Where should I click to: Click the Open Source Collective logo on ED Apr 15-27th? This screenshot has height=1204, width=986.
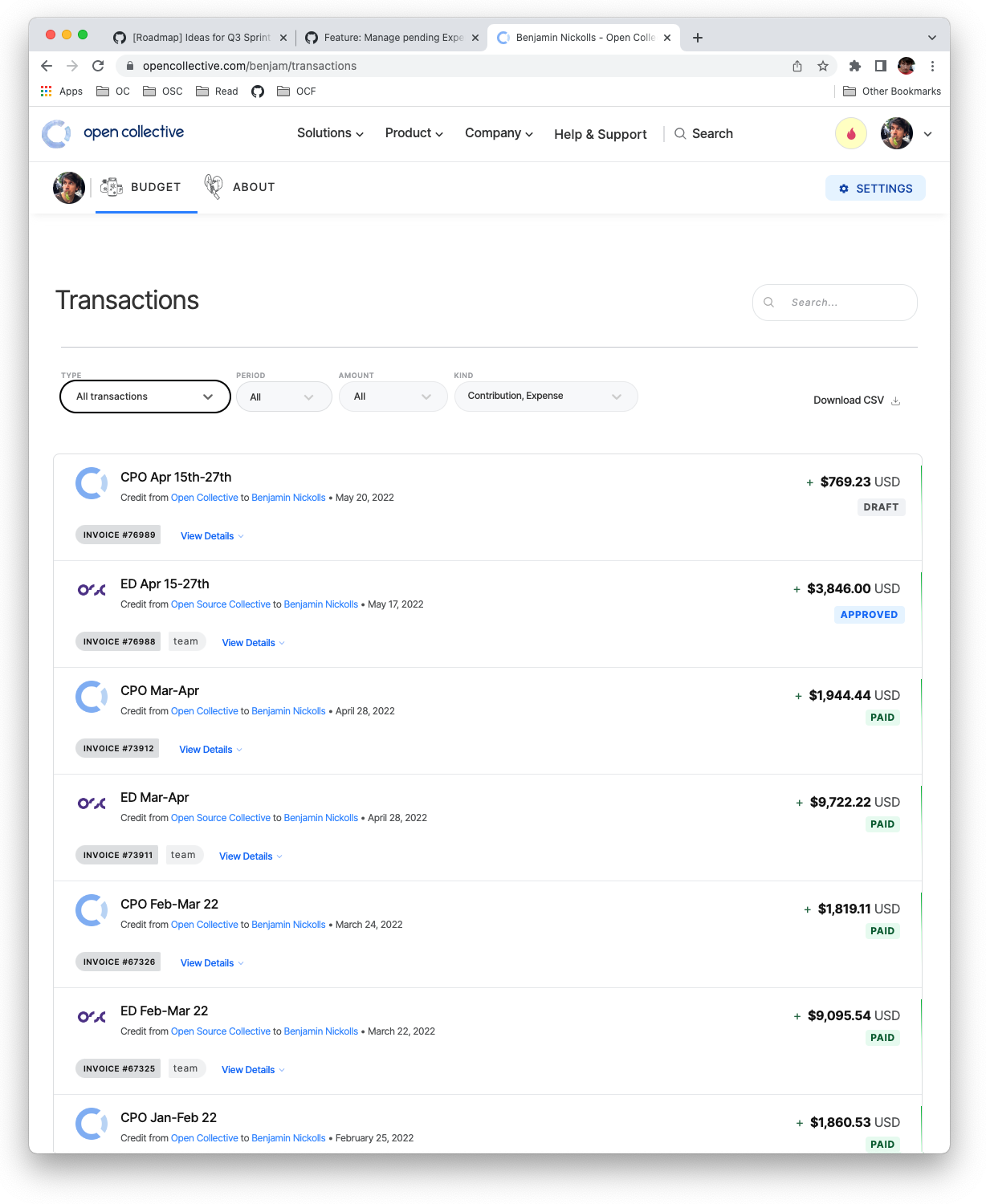[91, 589]
